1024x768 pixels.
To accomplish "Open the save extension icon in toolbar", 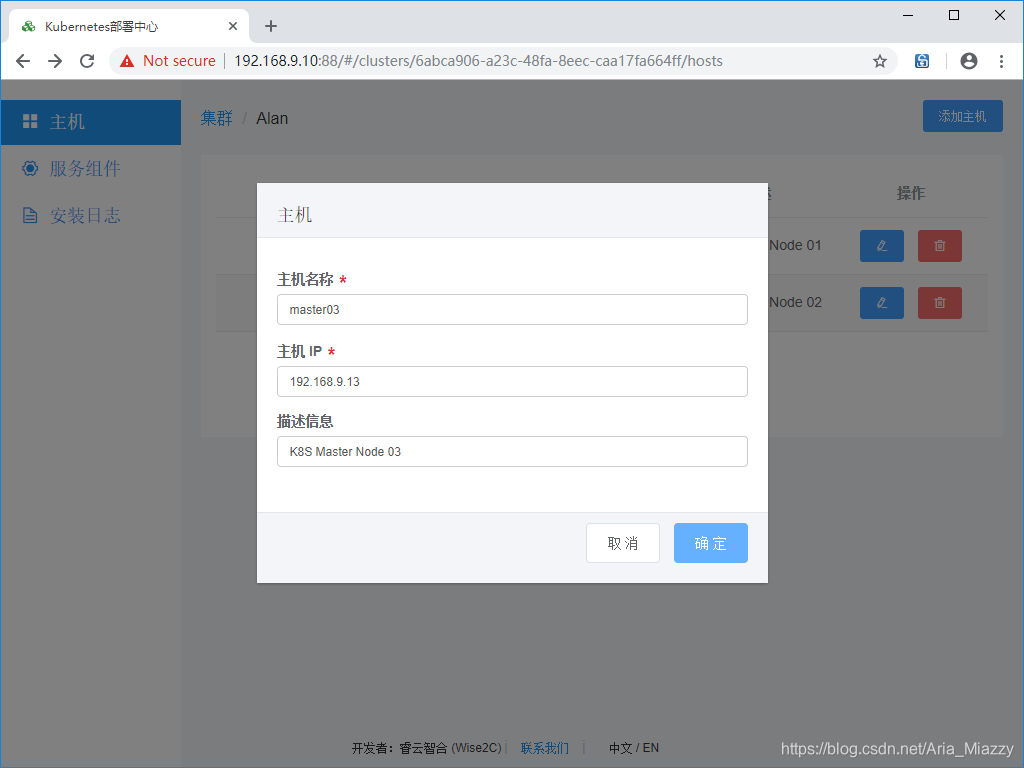I will coord(921,61).
